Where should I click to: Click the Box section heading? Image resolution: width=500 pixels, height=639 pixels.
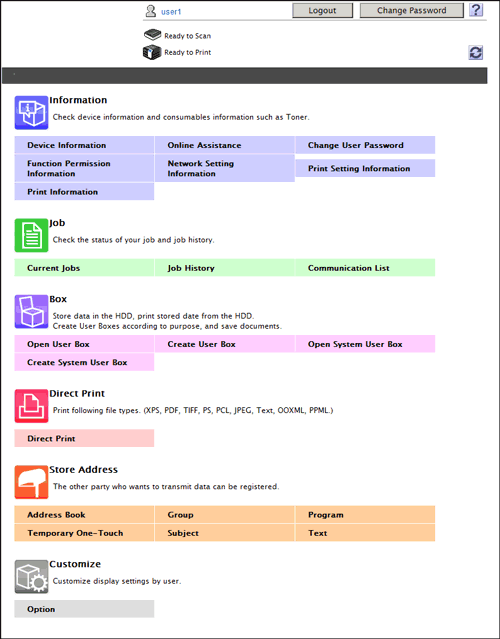click(x=58, y=299)
